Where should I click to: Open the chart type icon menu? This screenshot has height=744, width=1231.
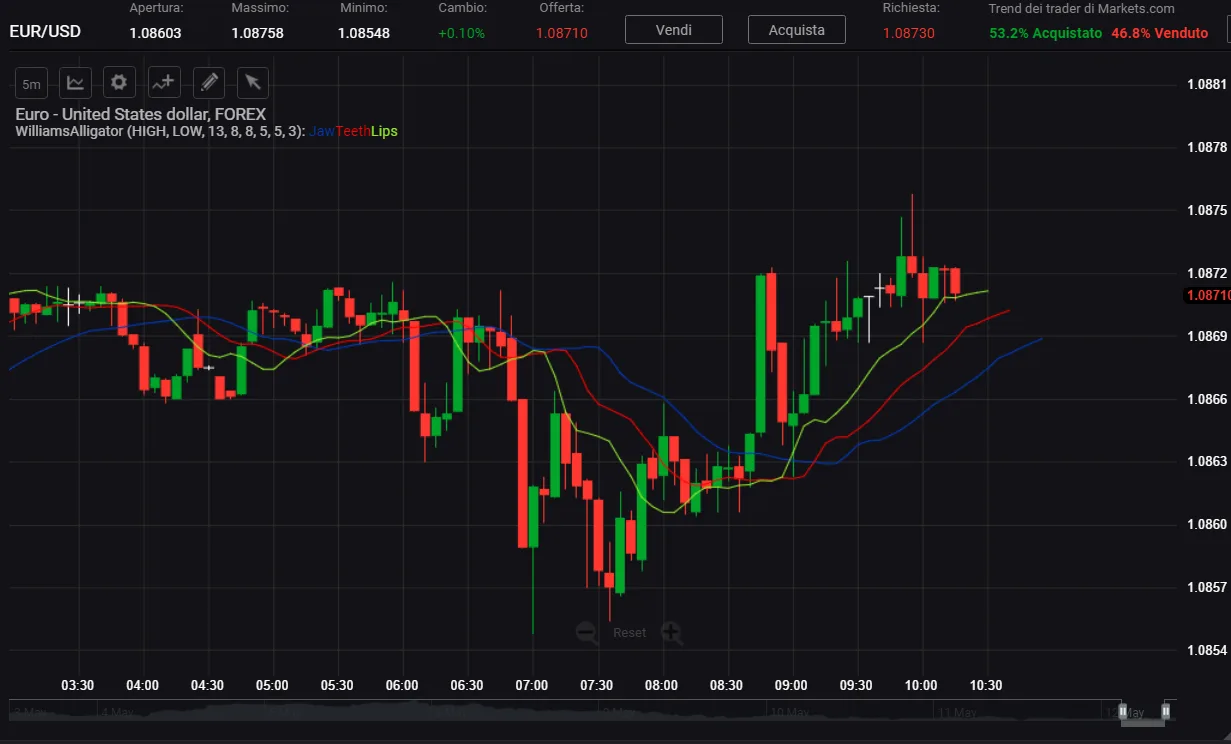tap(76, 82)
